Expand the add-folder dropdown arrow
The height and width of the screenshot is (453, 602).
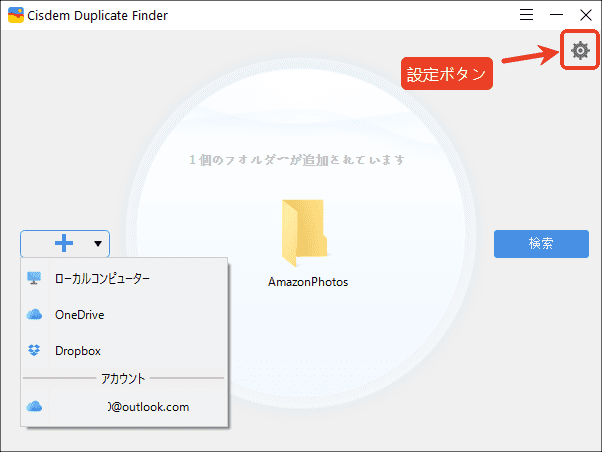[x=98, y=244]
